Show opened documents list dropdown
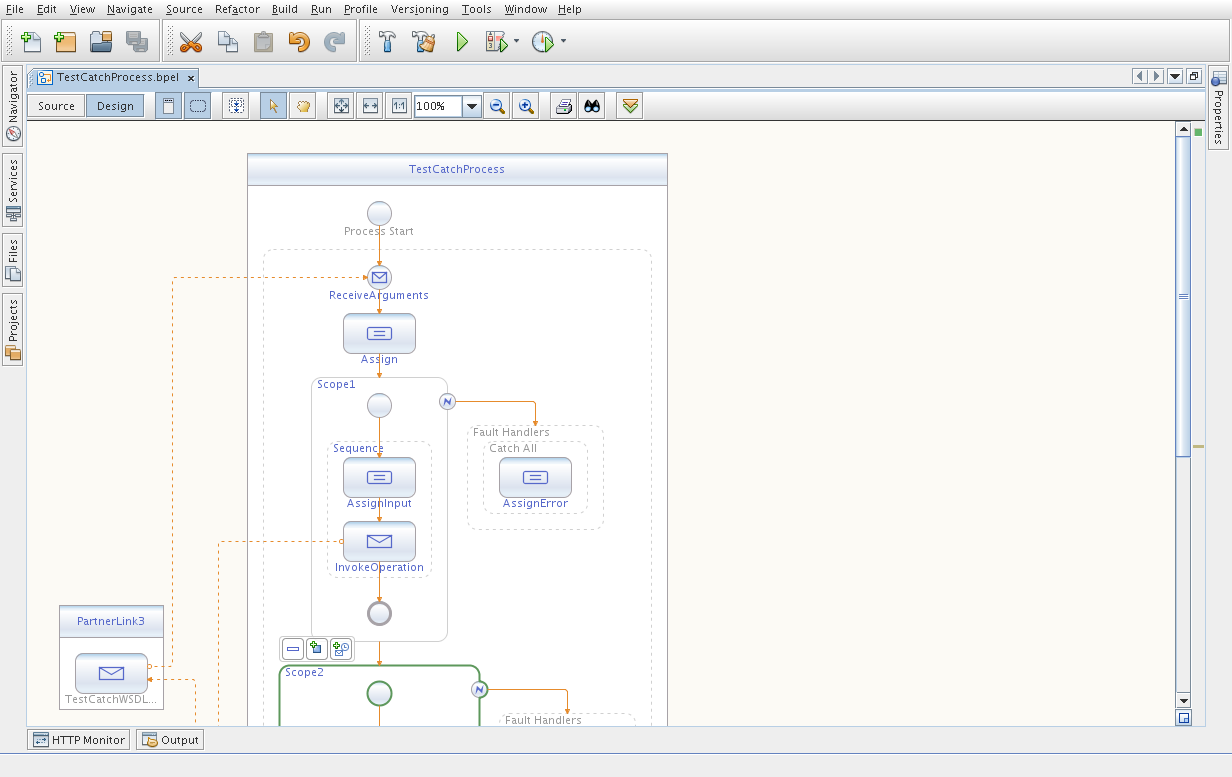This screenshot has height=777, width=1232. (x=1175, y=77)
